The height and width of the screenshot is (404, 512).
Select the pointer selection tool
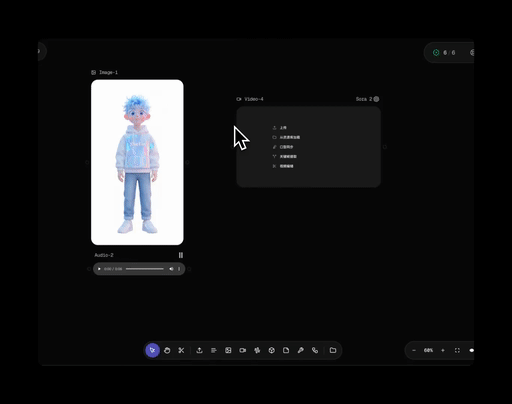tap(153, 350)
